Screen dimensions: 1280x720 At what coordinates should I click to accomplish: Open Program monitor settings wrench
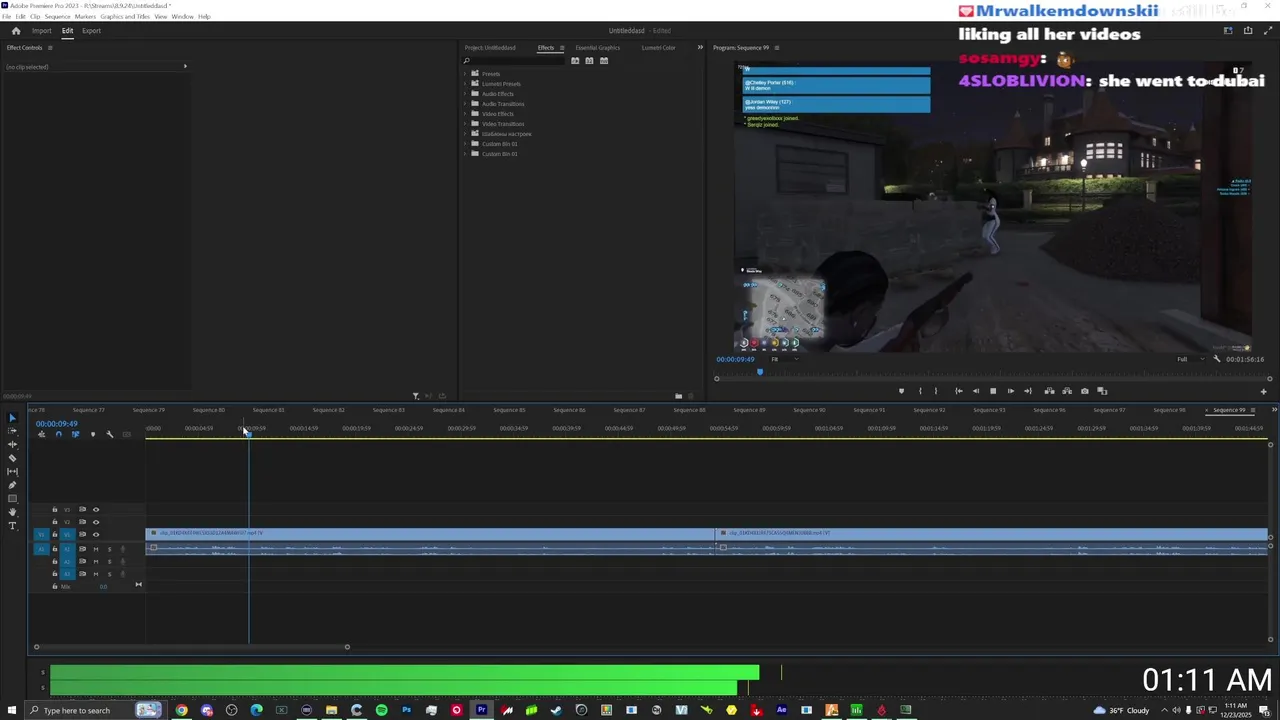tap(1217, 359)
